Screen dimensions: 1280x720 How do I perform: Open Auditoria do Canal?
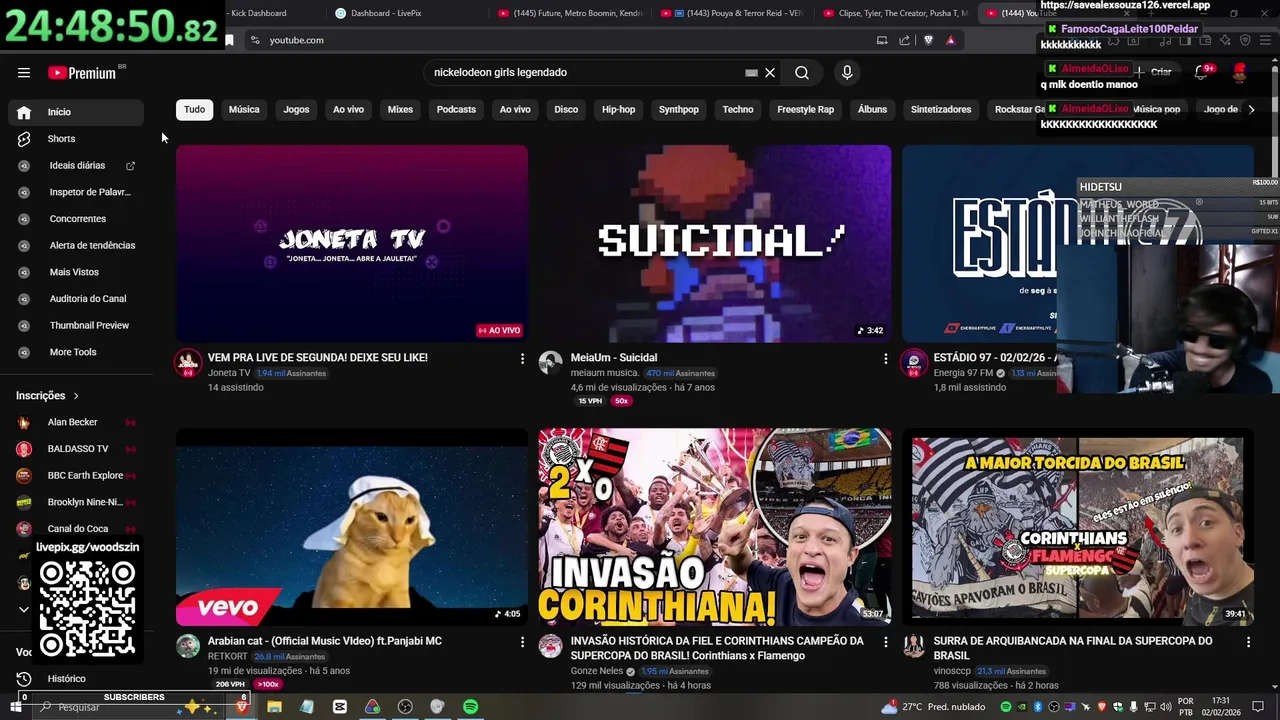click(x=76, y=299)
